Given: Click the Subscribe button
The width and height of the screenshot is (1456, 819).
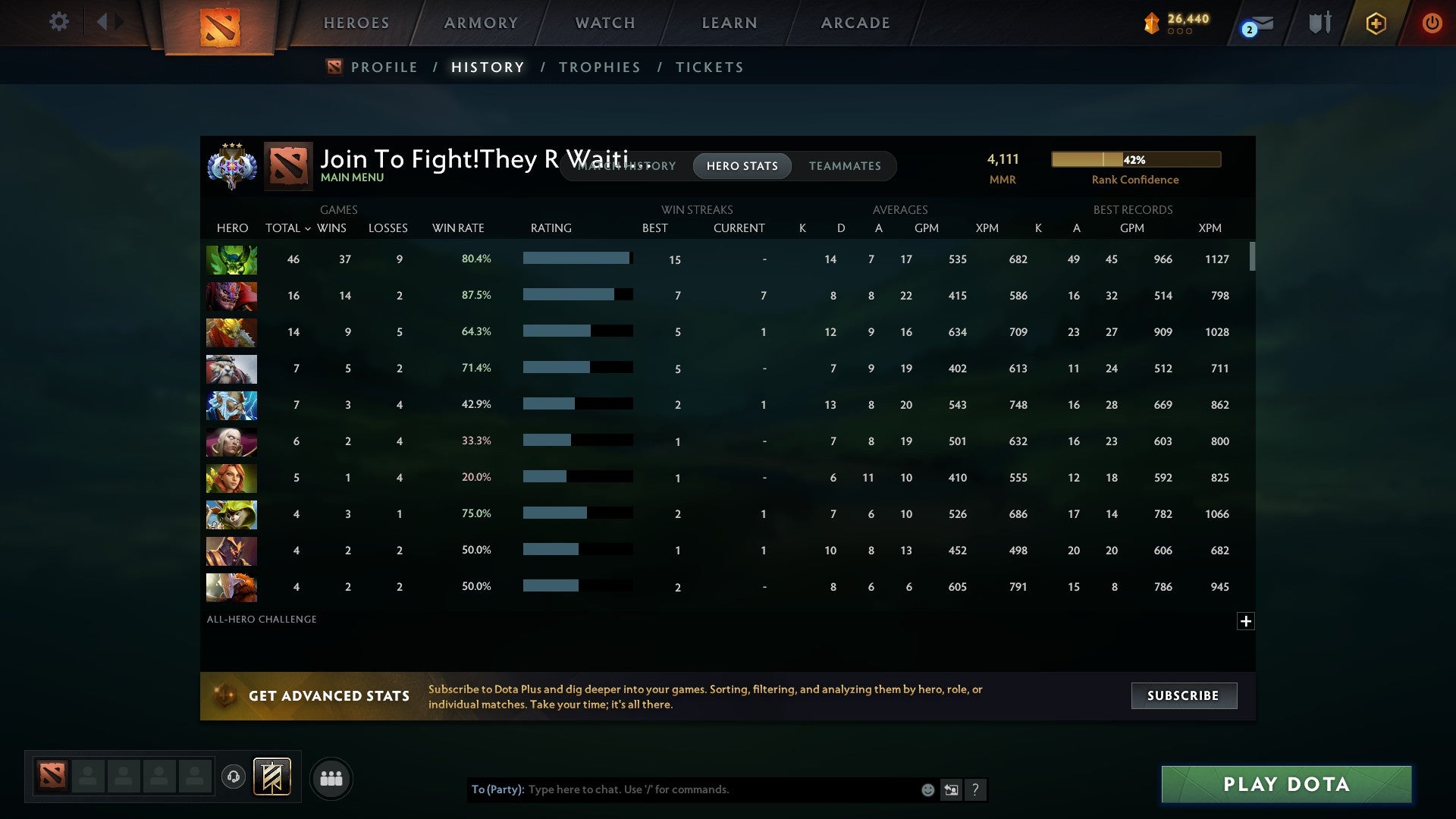Looking at the screenshot, I should 1183,695.
